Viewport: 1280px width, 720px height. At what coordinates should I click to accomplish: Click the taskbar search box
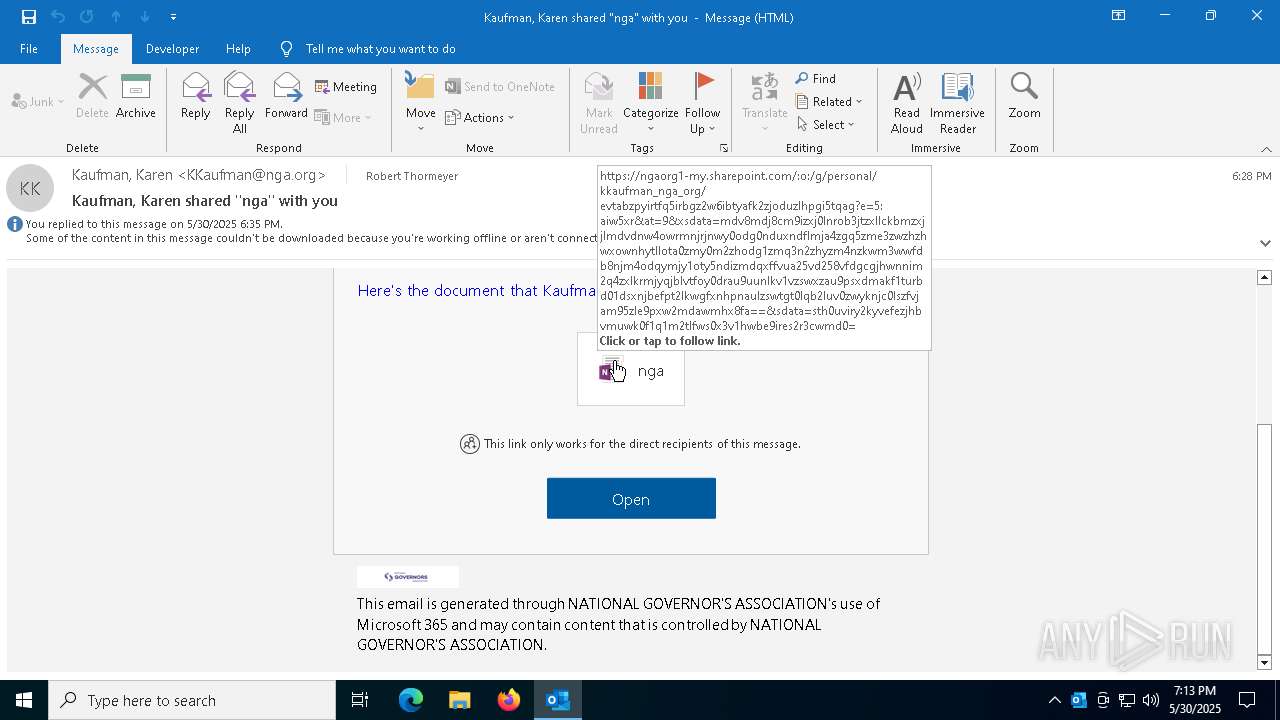pos(192,700)
